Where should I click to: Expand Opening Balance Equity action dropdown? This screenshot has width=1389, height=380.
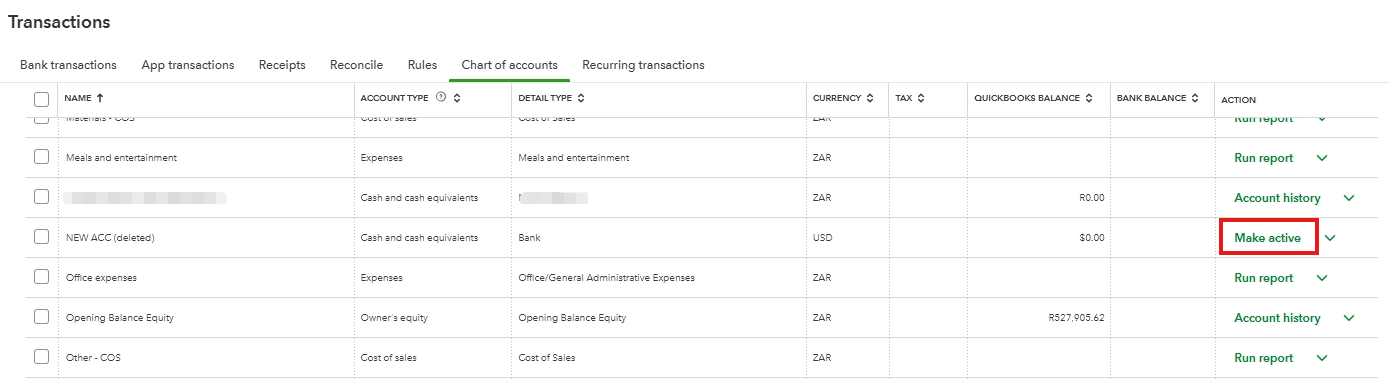(x=1349, y=318)
